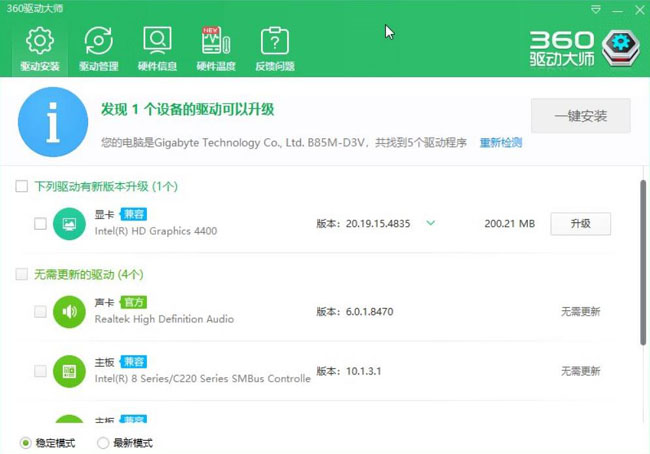Click the 兼容 tag next to 显卡
Image resolution: width=650 pixels, height=454 pixels.
pos(133,214)
